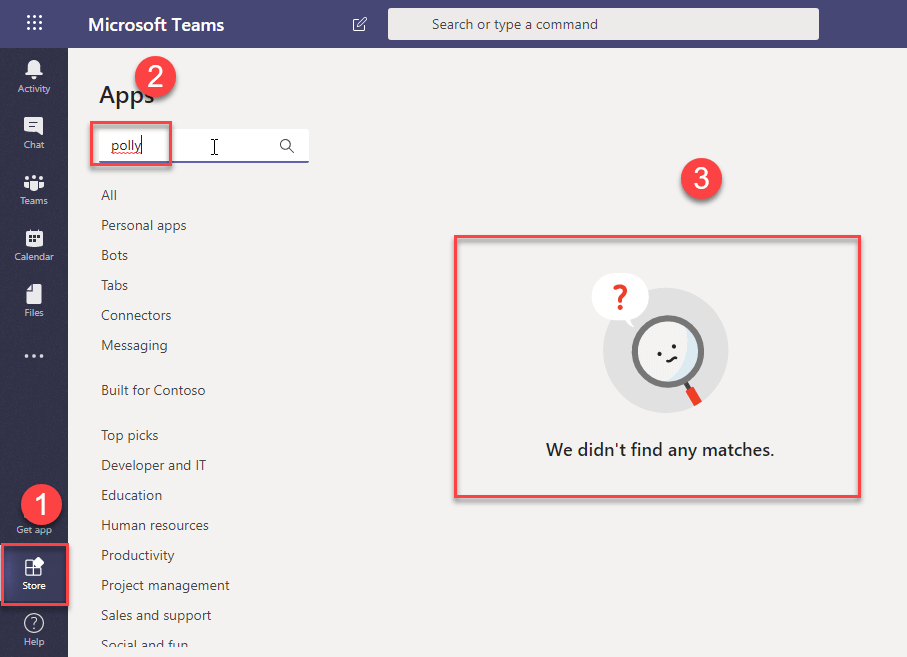Open Help at the sidebar bottom

(34, 629)
